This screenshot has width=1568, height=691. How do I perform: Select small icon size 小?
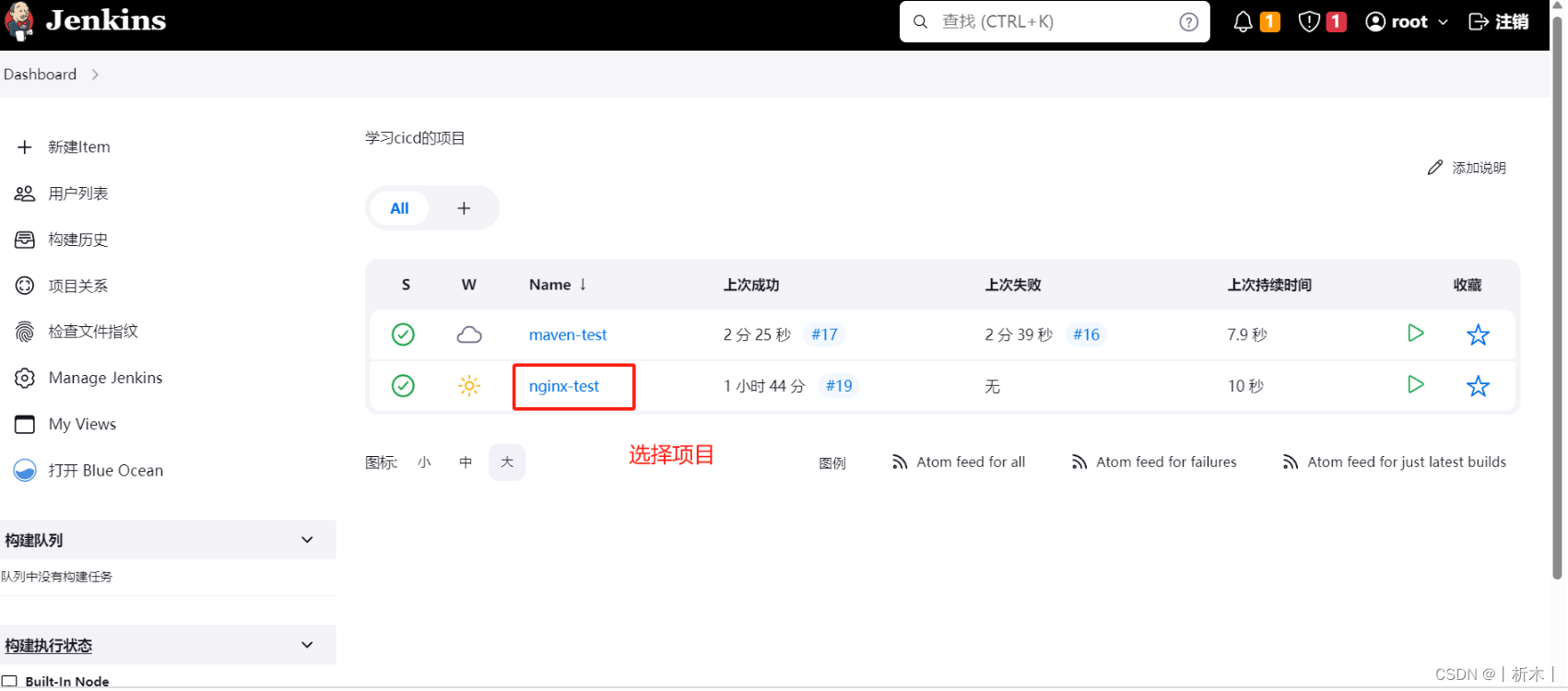[x=424, y=463]
